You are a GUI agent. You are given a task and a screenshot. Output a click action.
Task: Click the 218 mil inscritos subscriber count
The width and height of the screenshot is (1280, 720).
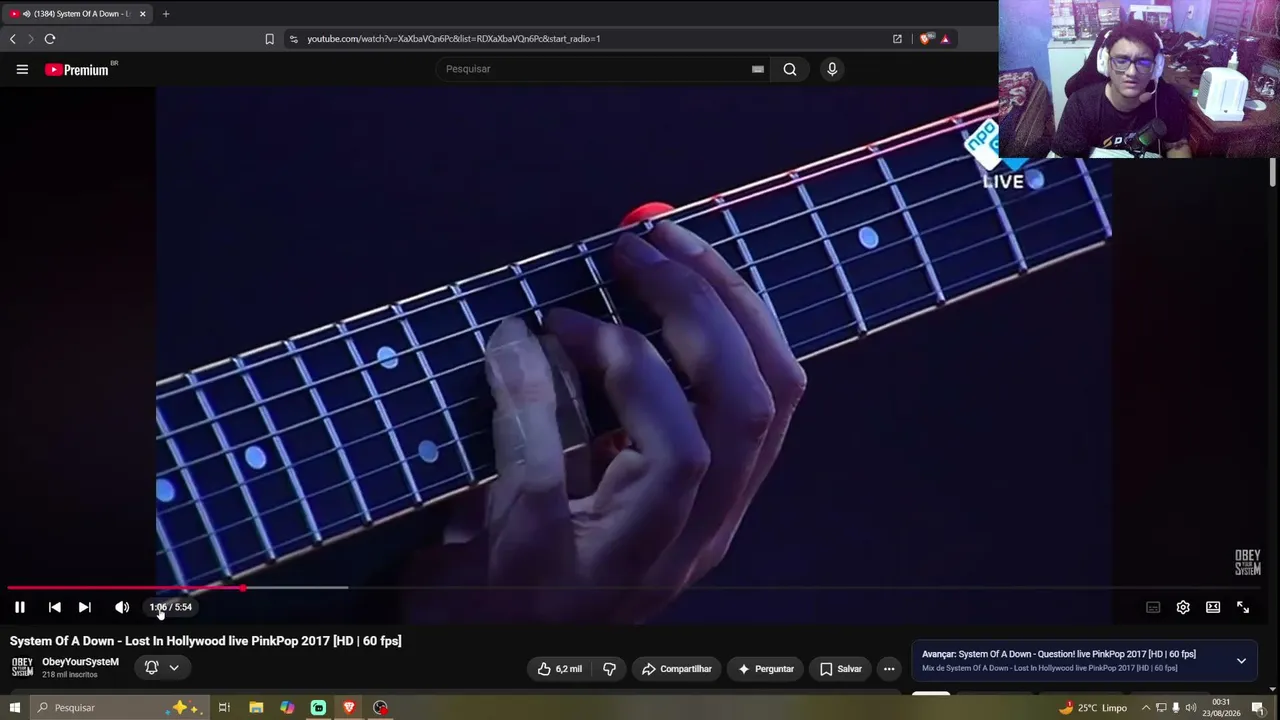coord(70,675)
